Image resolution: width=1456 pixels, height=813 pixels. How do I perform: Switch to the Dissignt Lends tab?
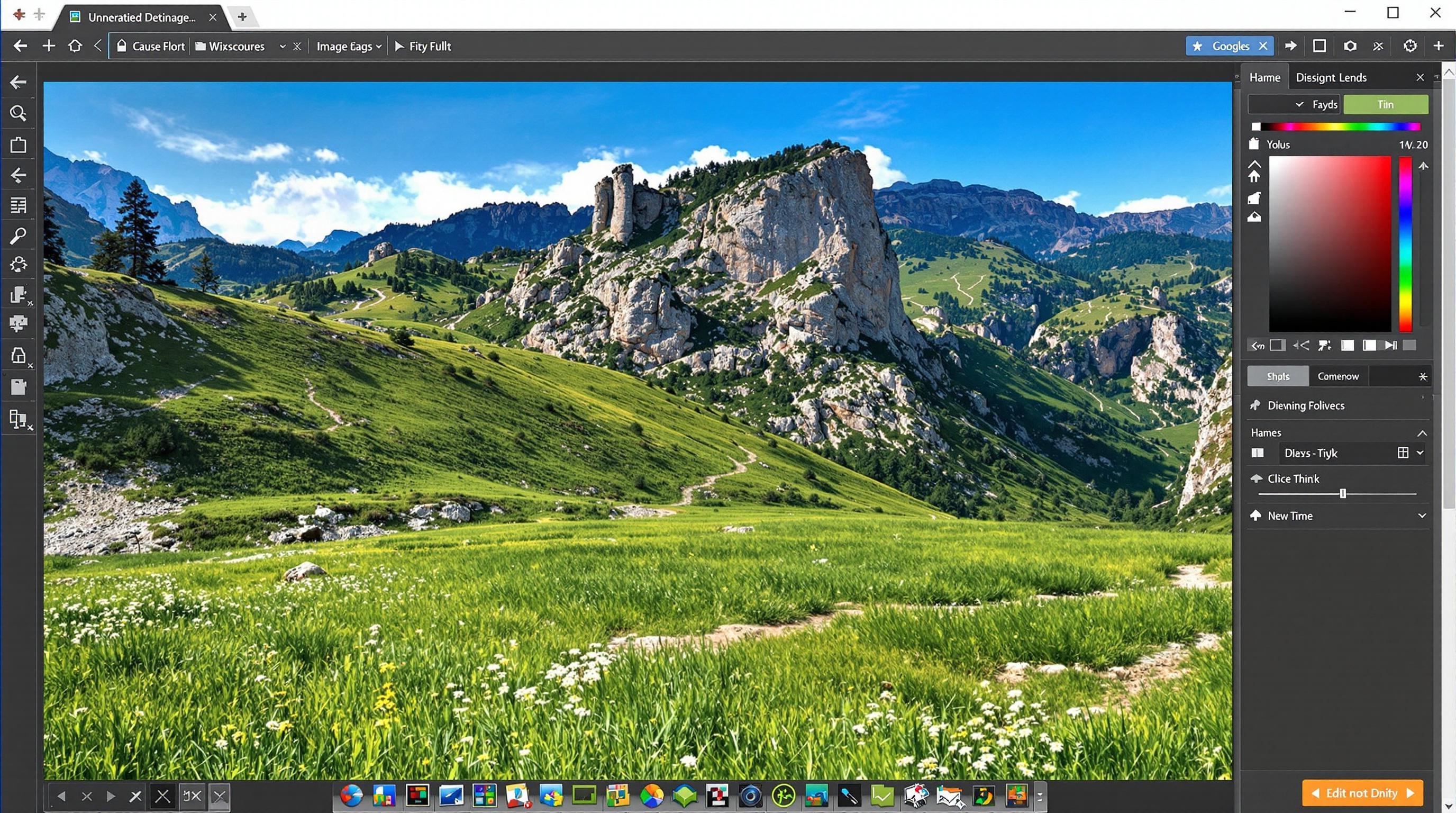(1331, 77)
